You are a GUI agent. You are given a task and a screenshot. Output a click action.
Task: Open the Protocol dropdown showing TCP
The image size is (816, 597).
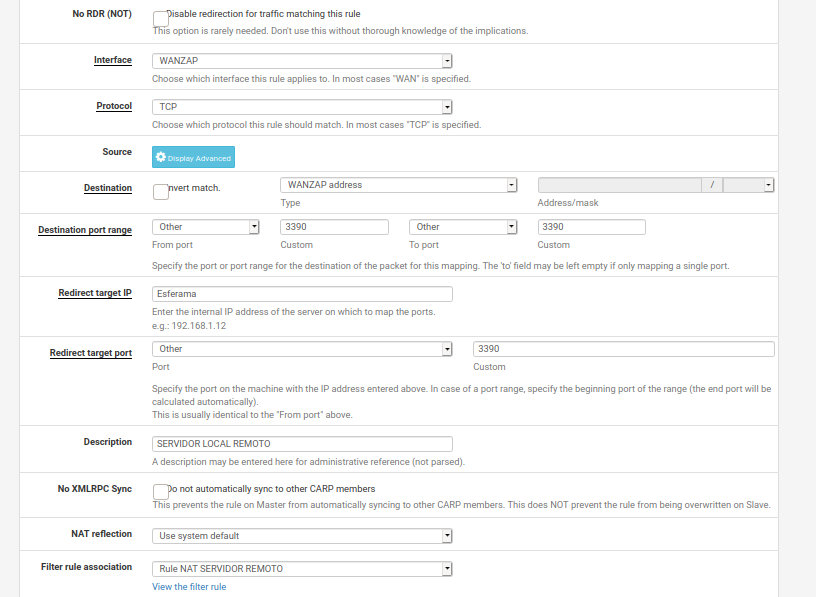(302, 106)
